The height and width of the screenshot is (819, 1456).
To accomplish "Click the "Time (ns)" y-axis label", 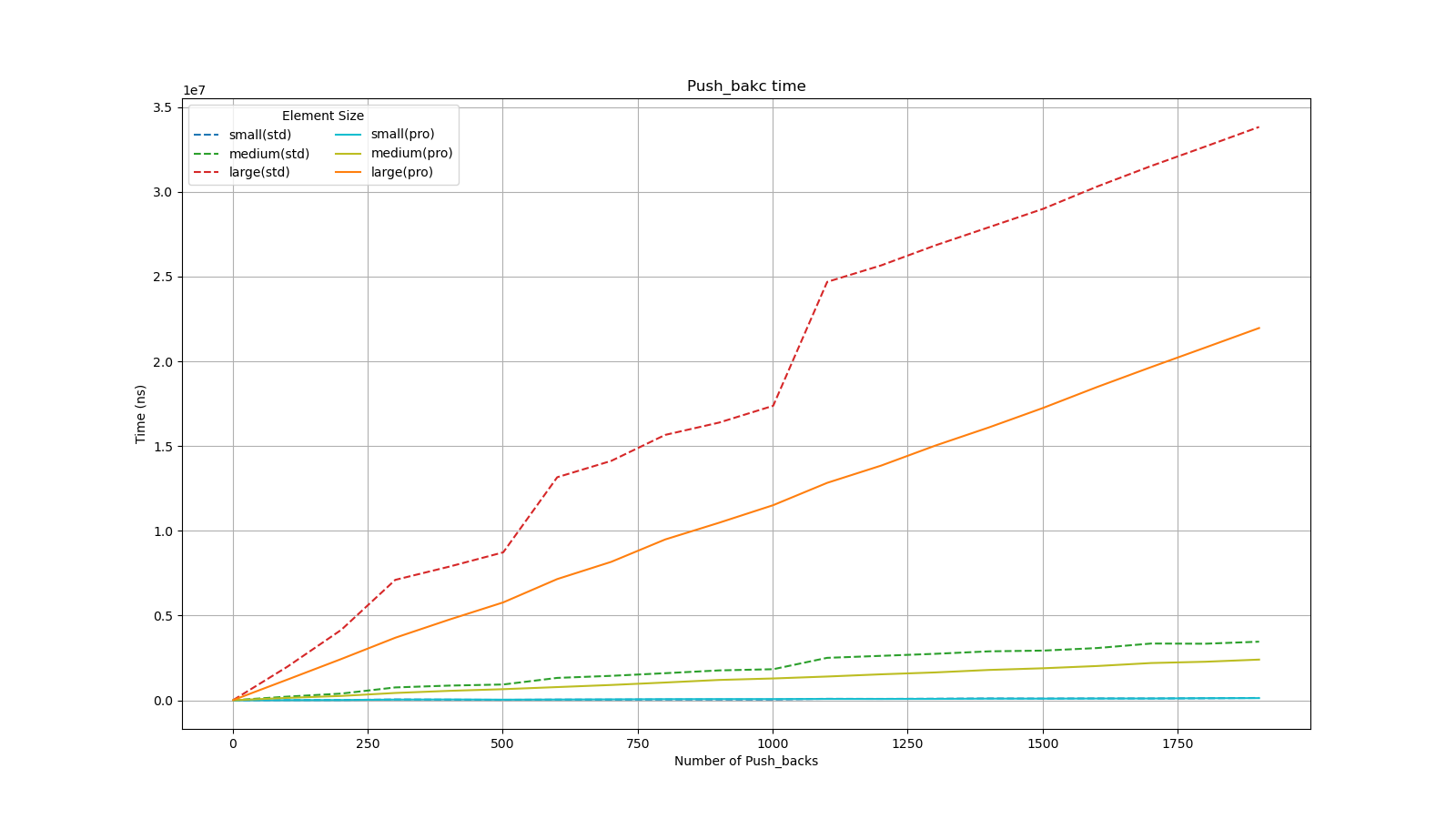I will [x=140, y=414].
